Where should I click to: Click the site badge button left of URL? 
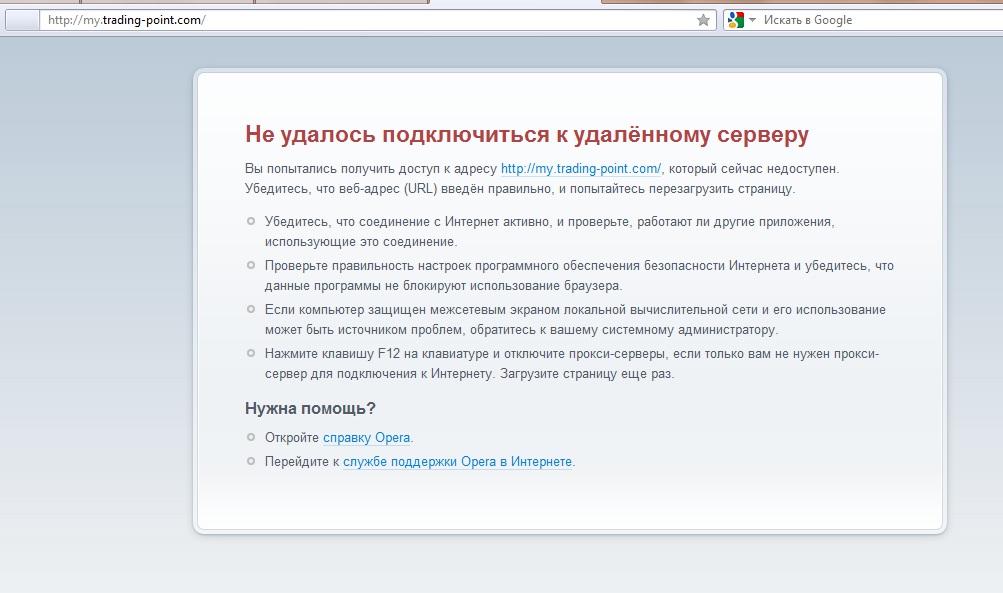[x=22, y=20]
